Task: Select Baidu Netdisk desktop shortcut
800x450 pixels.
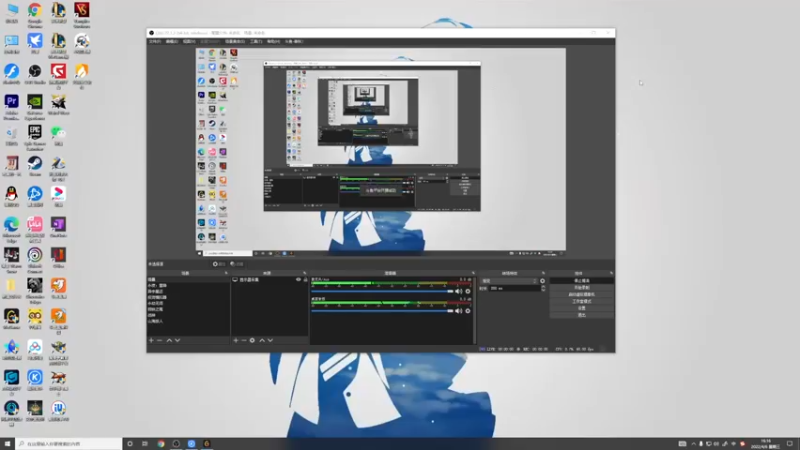Action: pos(35,350)
